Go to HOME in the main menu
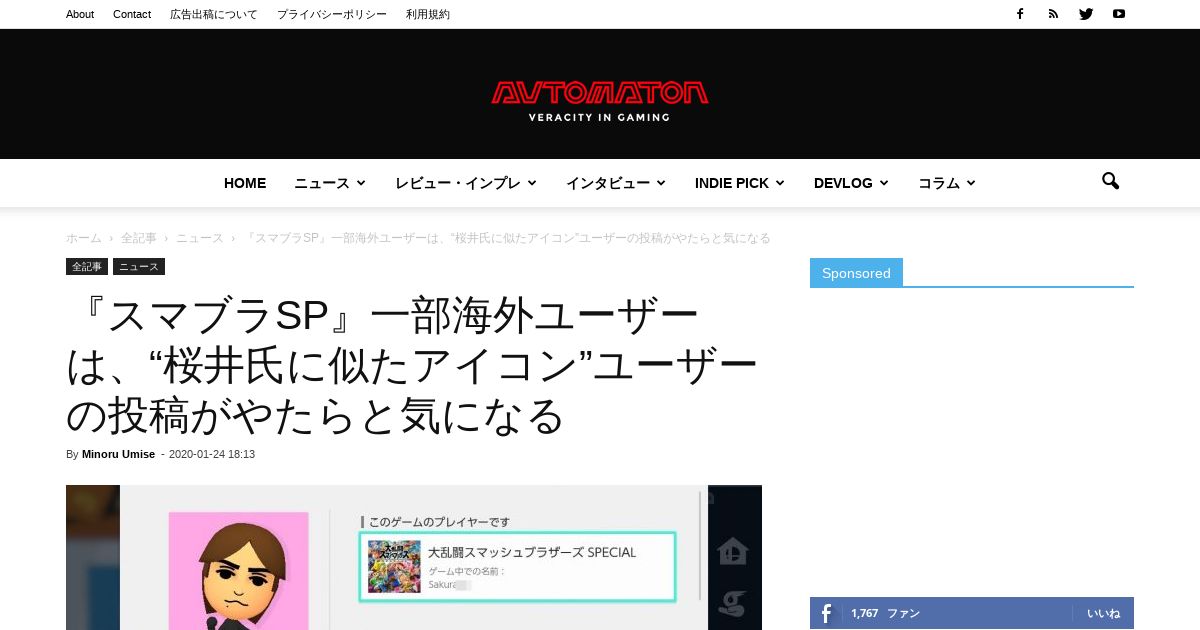This screenshot has height=630, width=1200. coord(245,183)
